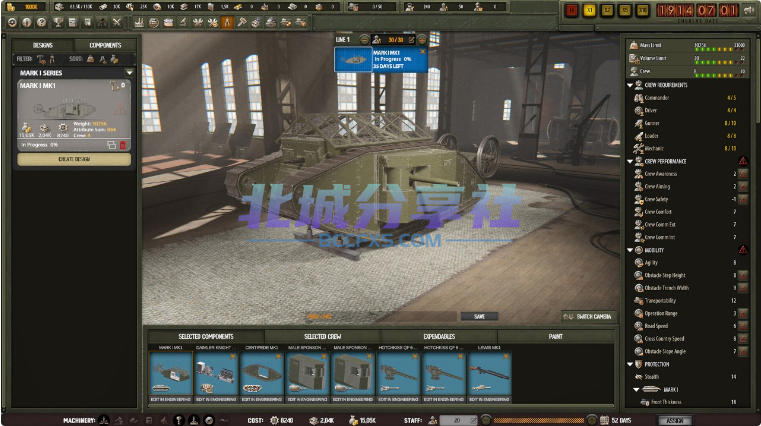Click the megaphone icon beside the date

tap(750, 11)
